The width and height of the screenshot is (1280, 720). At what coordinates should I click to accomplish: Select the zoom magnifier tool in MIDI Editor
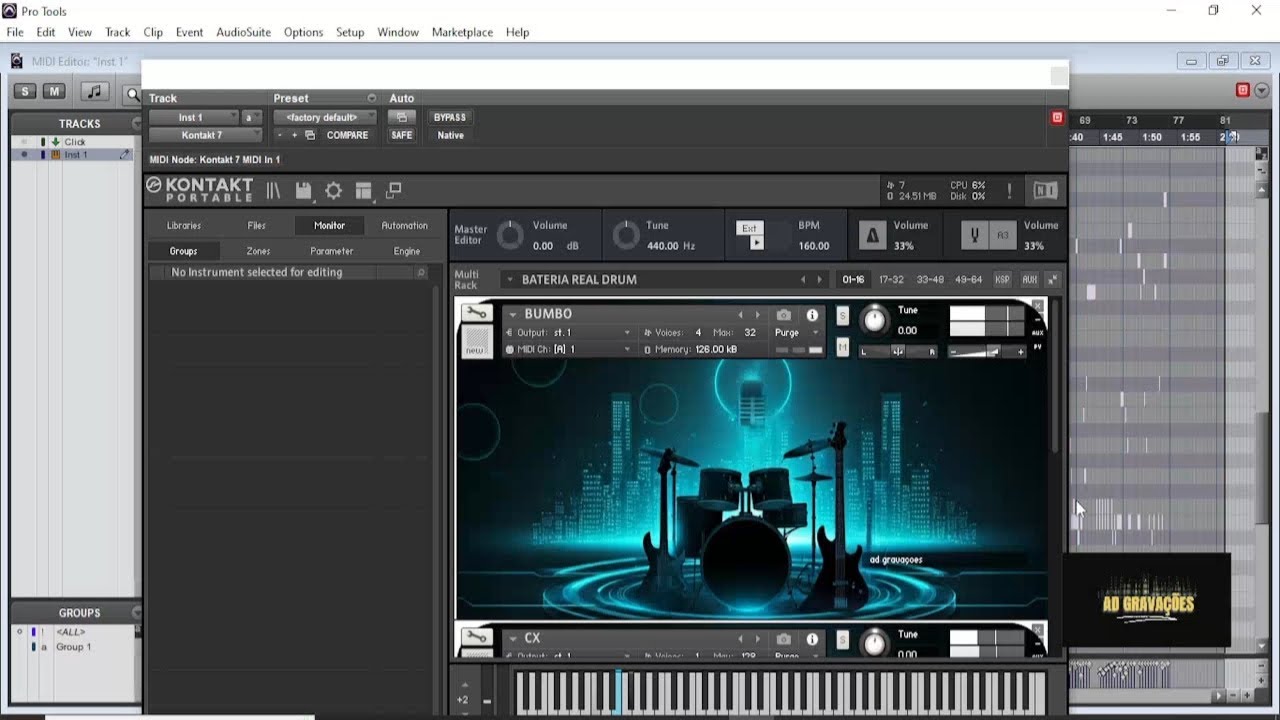click(132, 94)
